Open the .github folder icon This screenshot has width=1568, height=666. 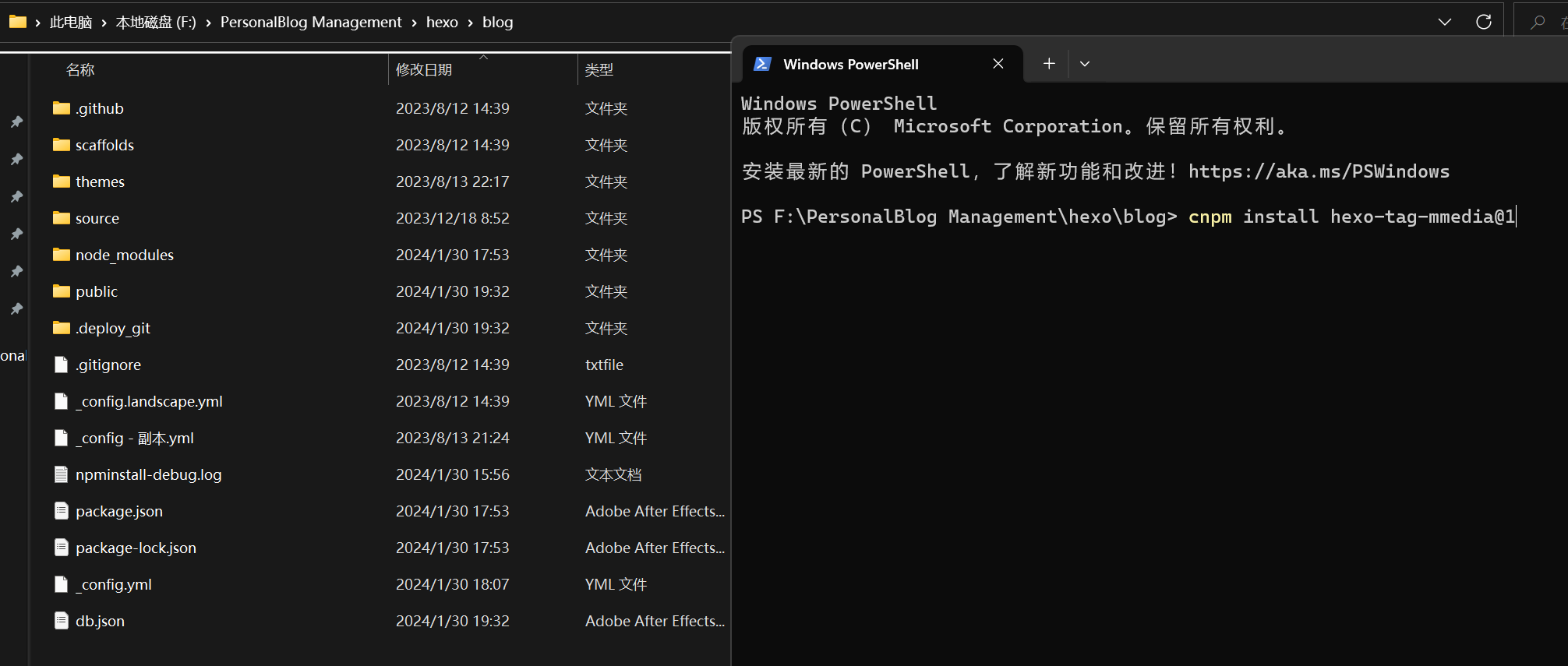[x=62, y=108]
